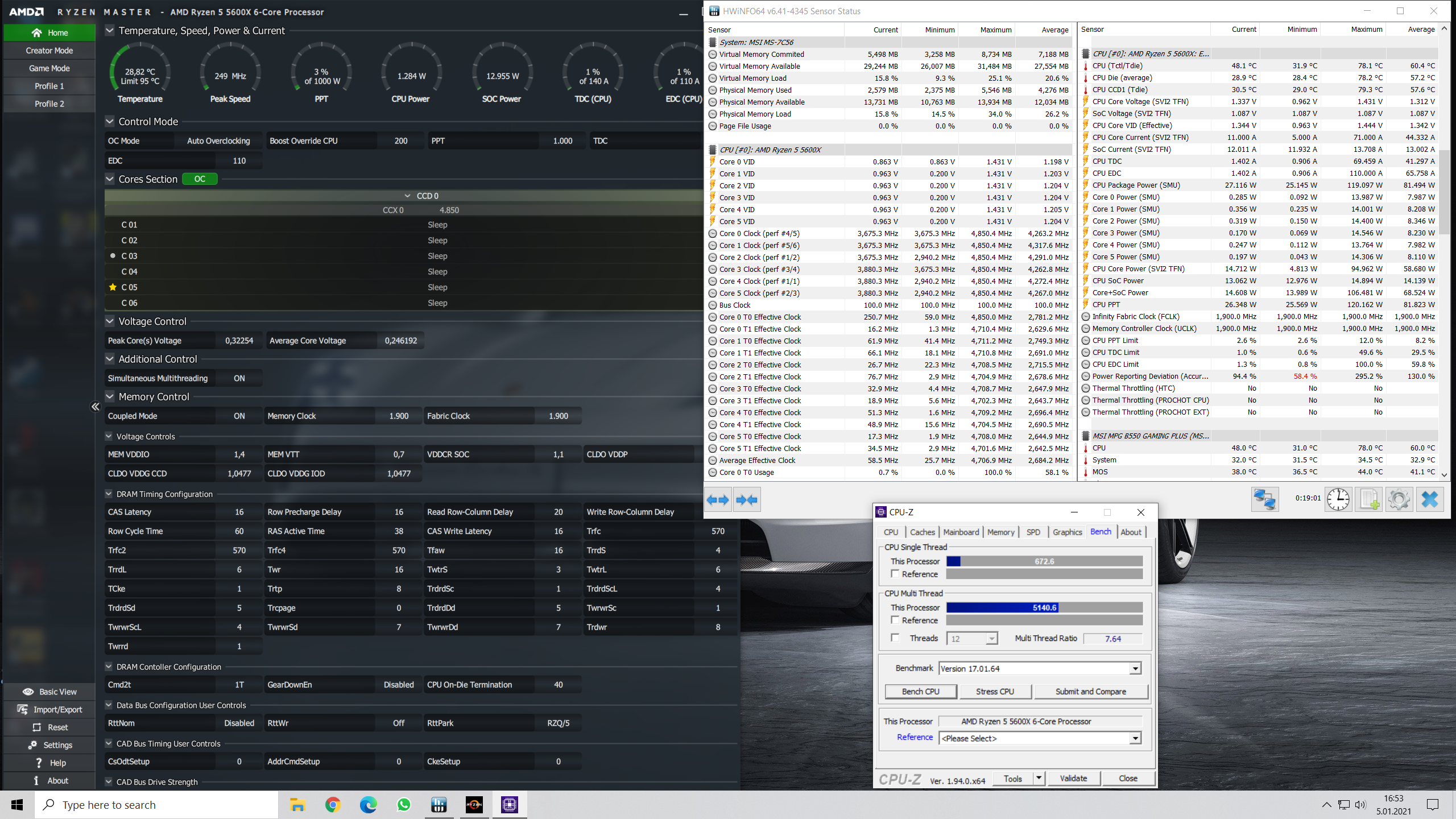Open the Help question mark entry
The image size is (1456, 819).
[x=39, y=762]
